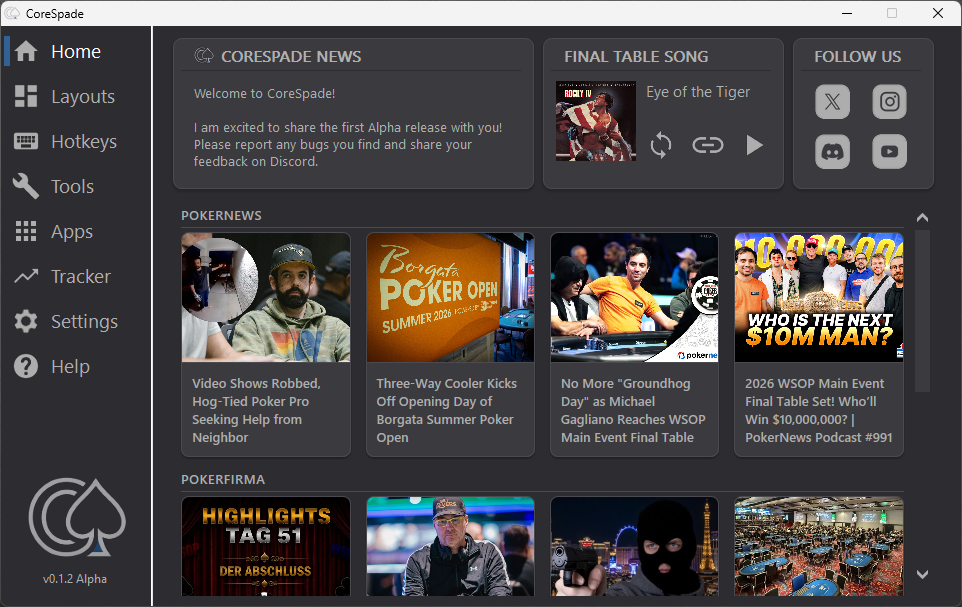The width and height of the screenshot is (962, 607).
Task: Open the Michael Gagliano WSOP article
Action: [x=634, y=344]
